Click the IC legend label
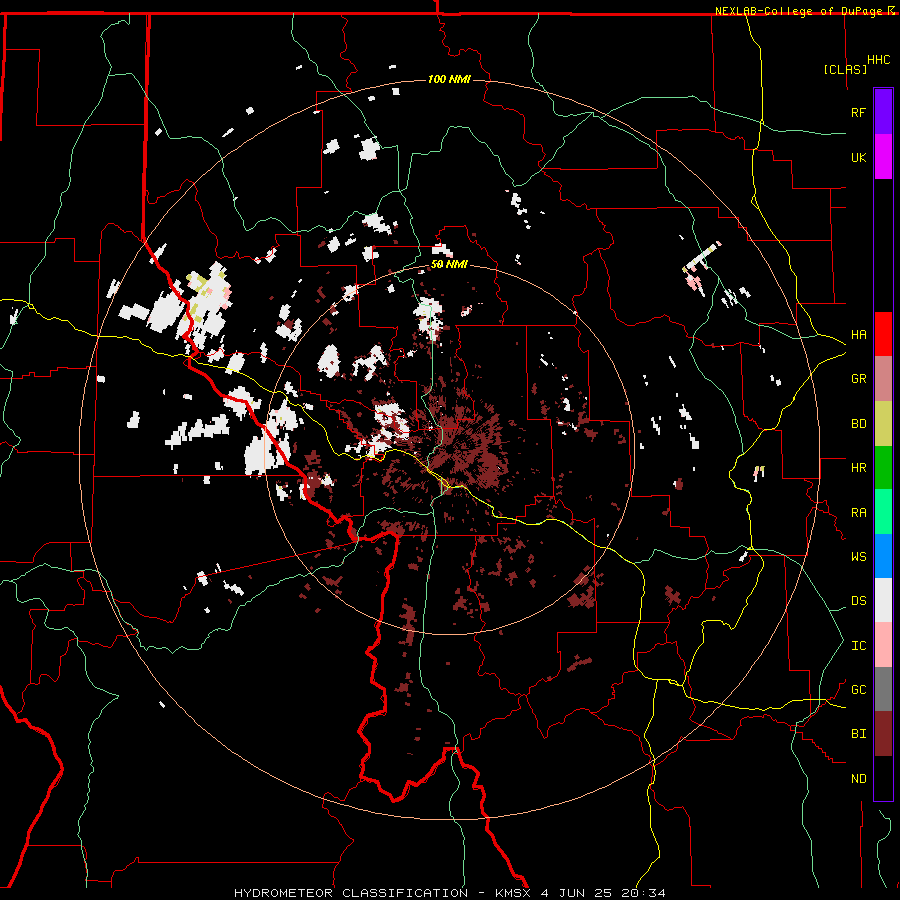 click(x=859, y=646)
